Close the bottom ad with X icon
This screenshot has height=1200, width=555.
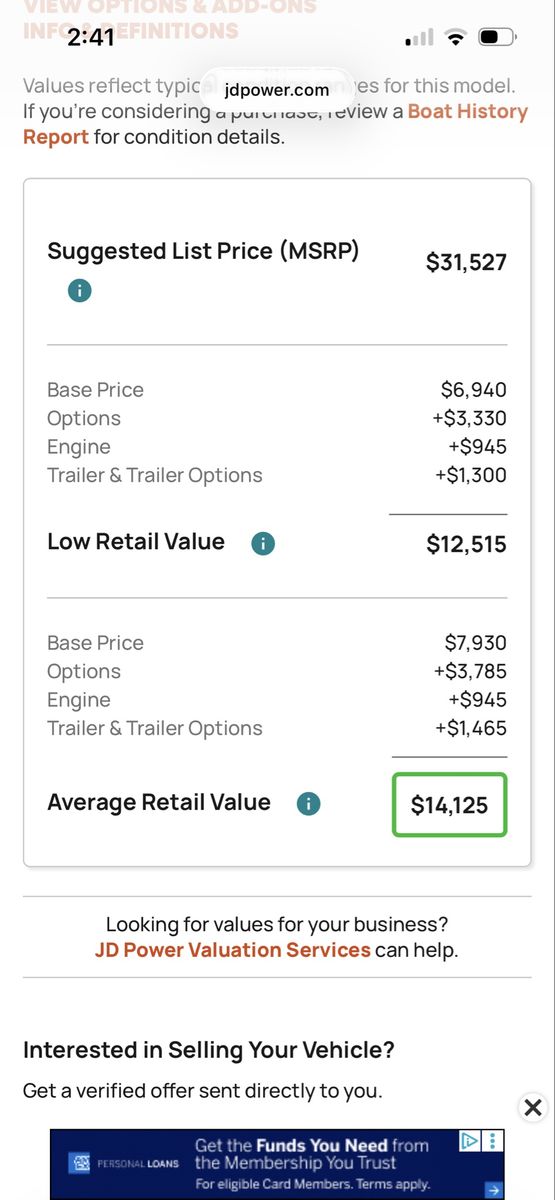pyautogui.click(x=533, y=1107)
